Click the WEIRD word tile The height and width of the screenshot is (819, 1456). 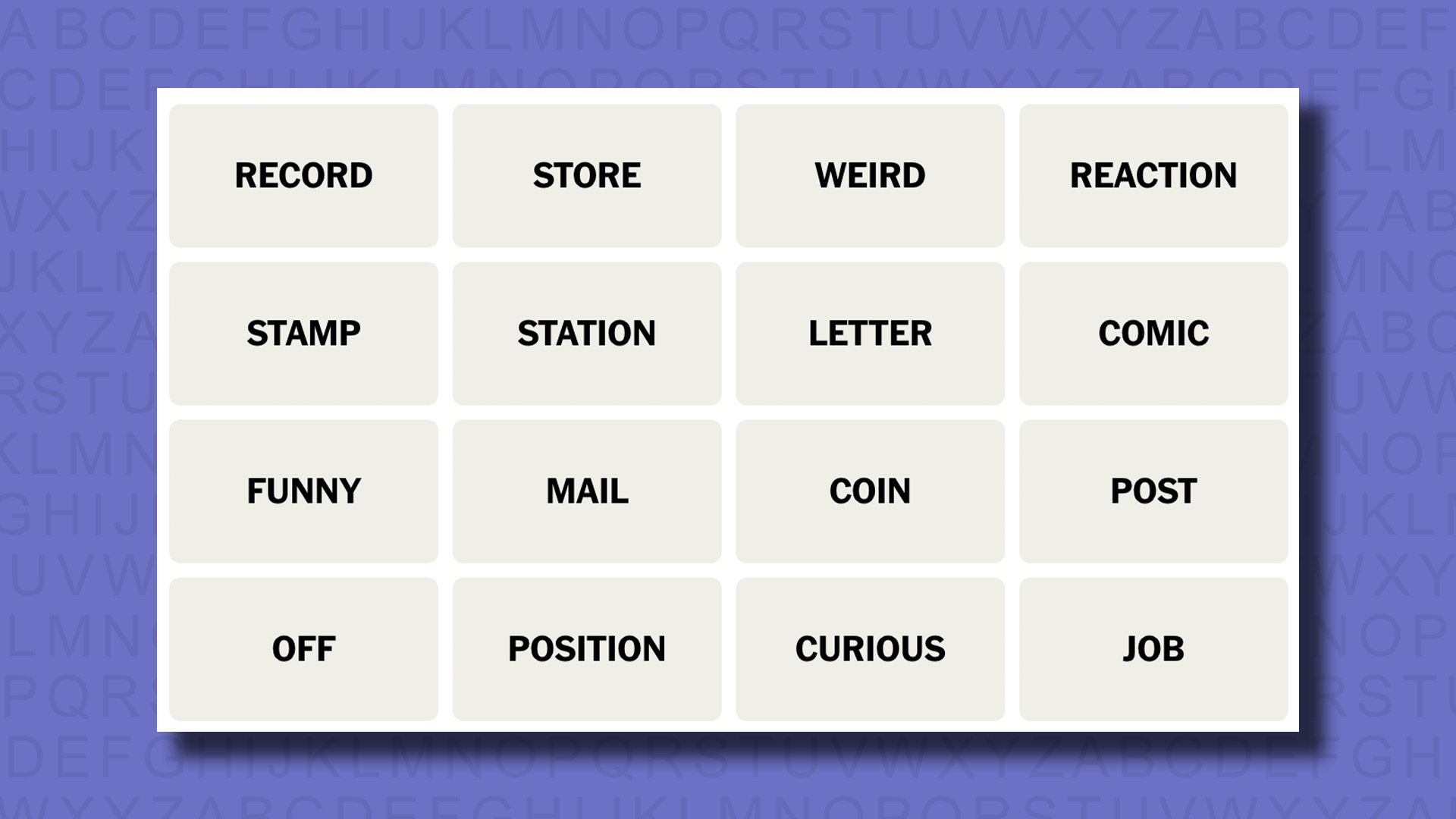pos(869,175)
